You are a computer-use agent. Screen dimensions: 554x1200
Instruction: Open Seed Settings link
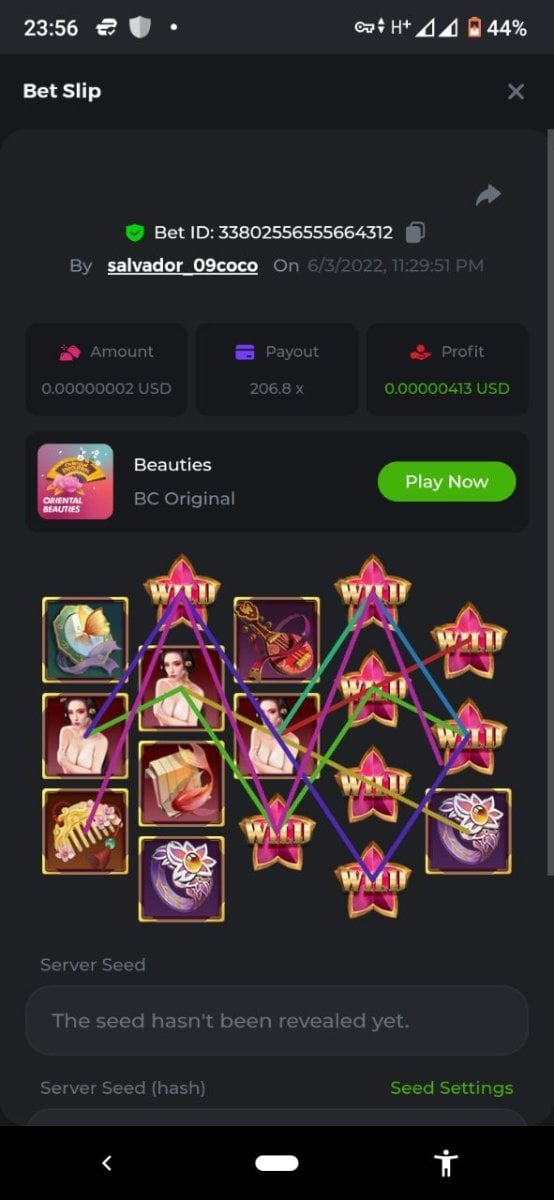tap(451, 1088)
